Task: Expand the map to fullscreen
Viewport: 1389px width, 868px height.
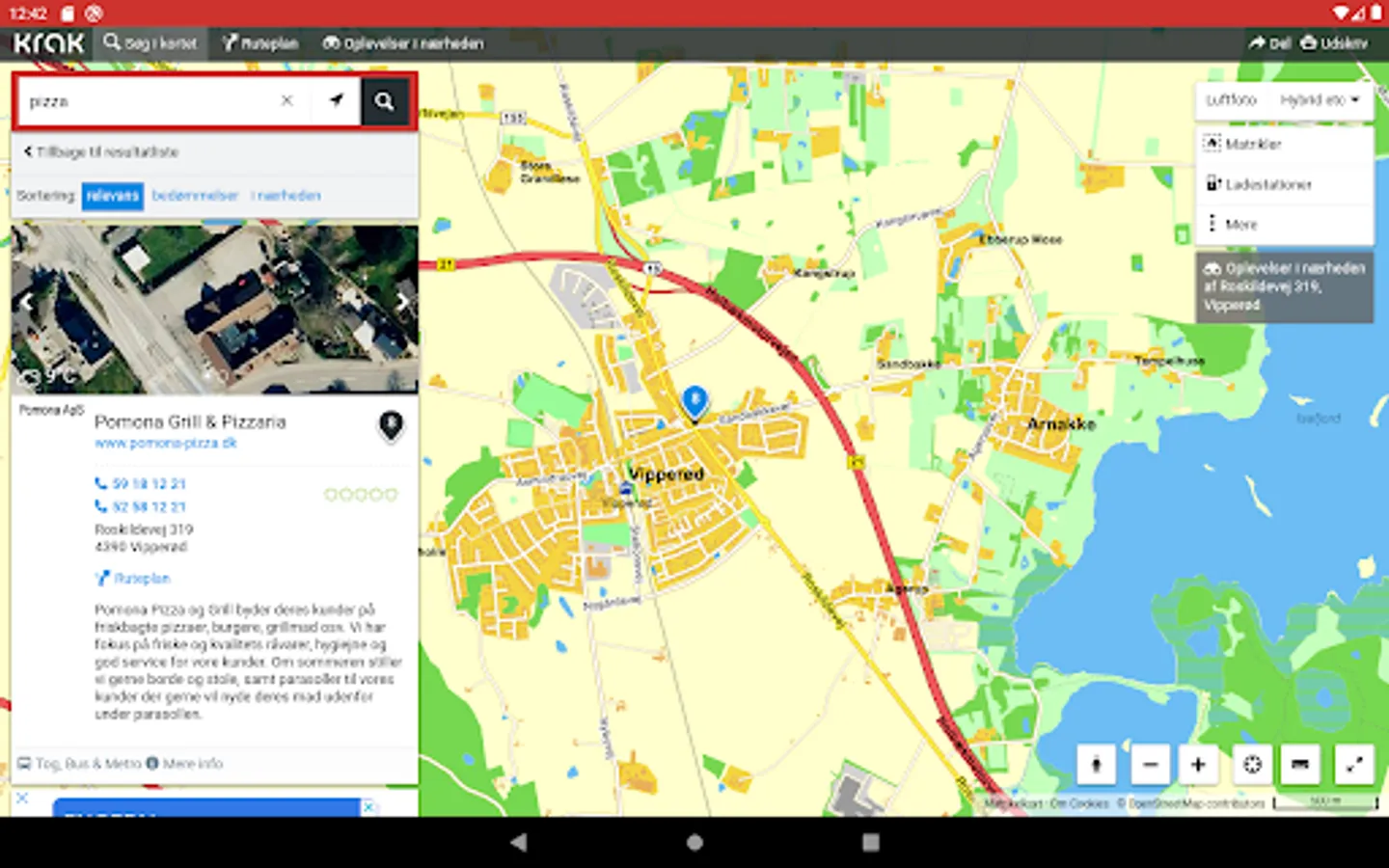Action: click(x=1355, y=765)
